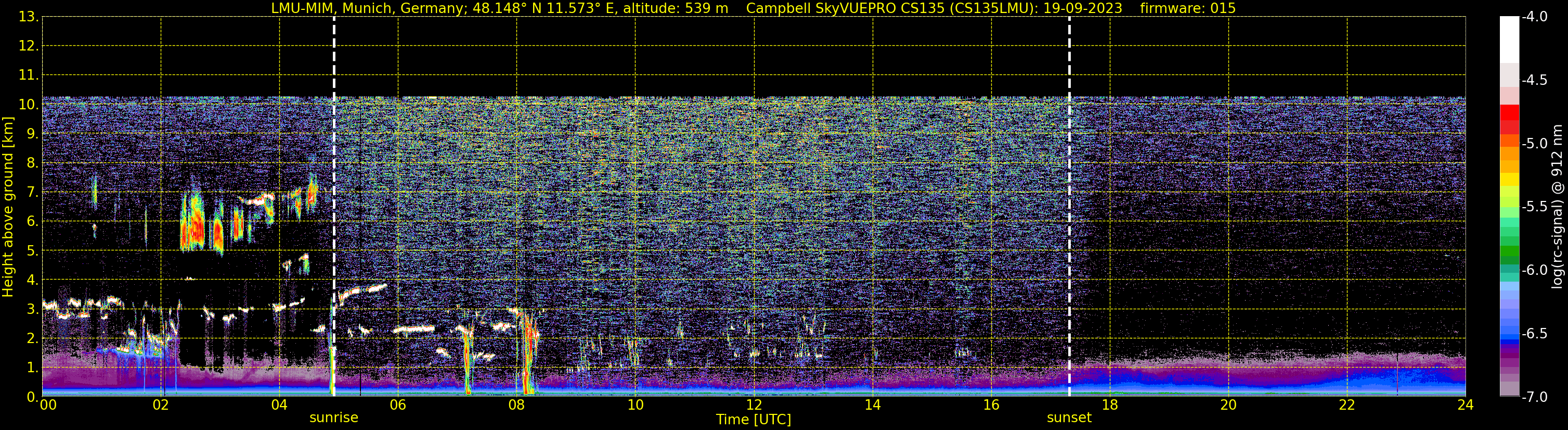Click the '-4.0' colorbar tick label
This screenshot has width=1568, height=430.
[x=1535, y=17]
